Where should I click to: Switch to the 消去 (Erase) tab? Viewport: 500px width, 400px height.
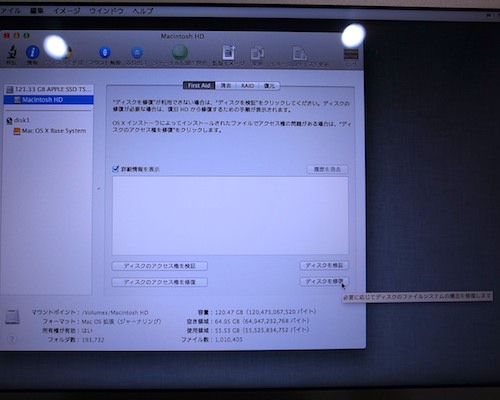click(226, 86)
